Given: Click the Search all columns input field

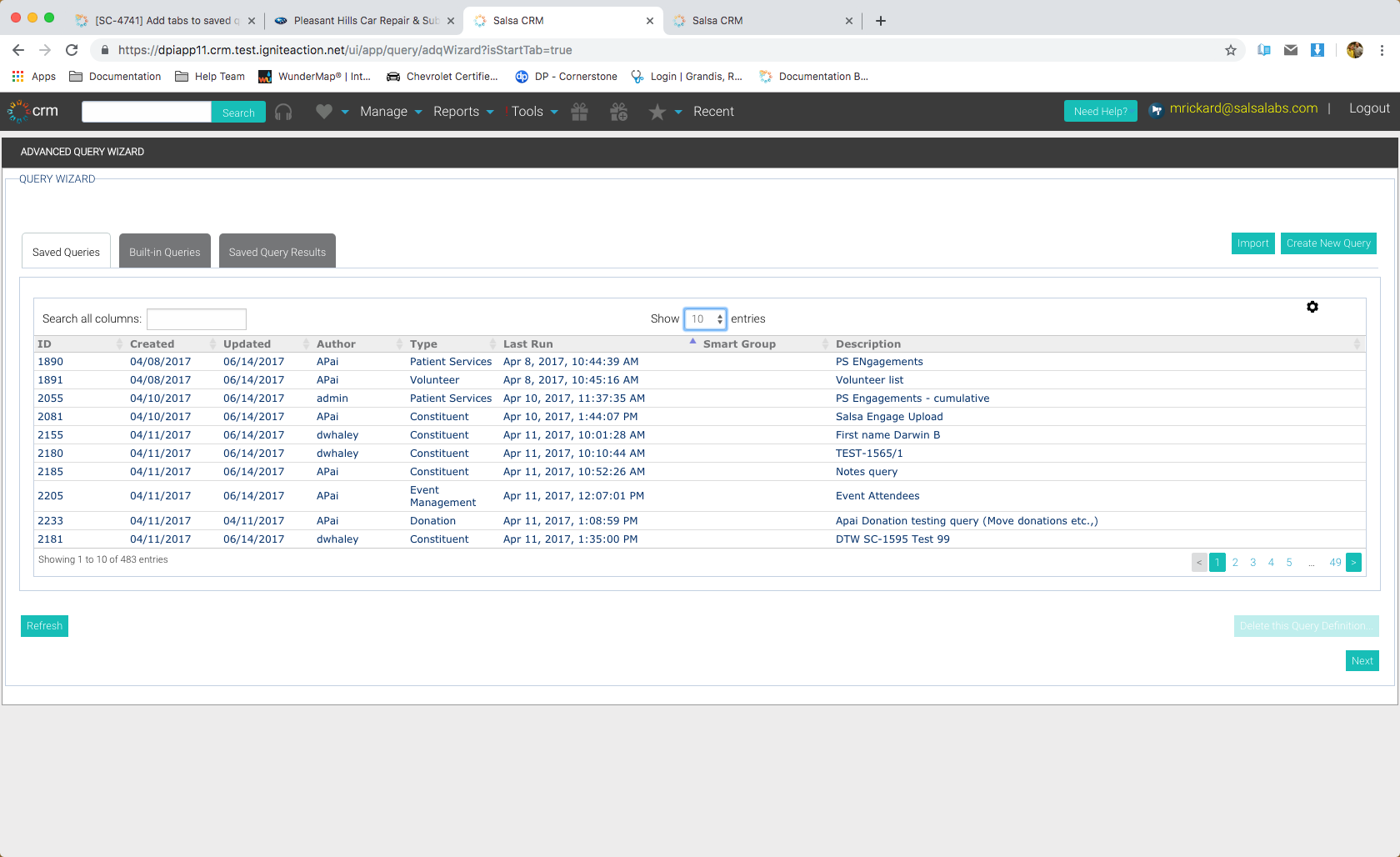Looking at the screenshot, I should click(196, 318).
